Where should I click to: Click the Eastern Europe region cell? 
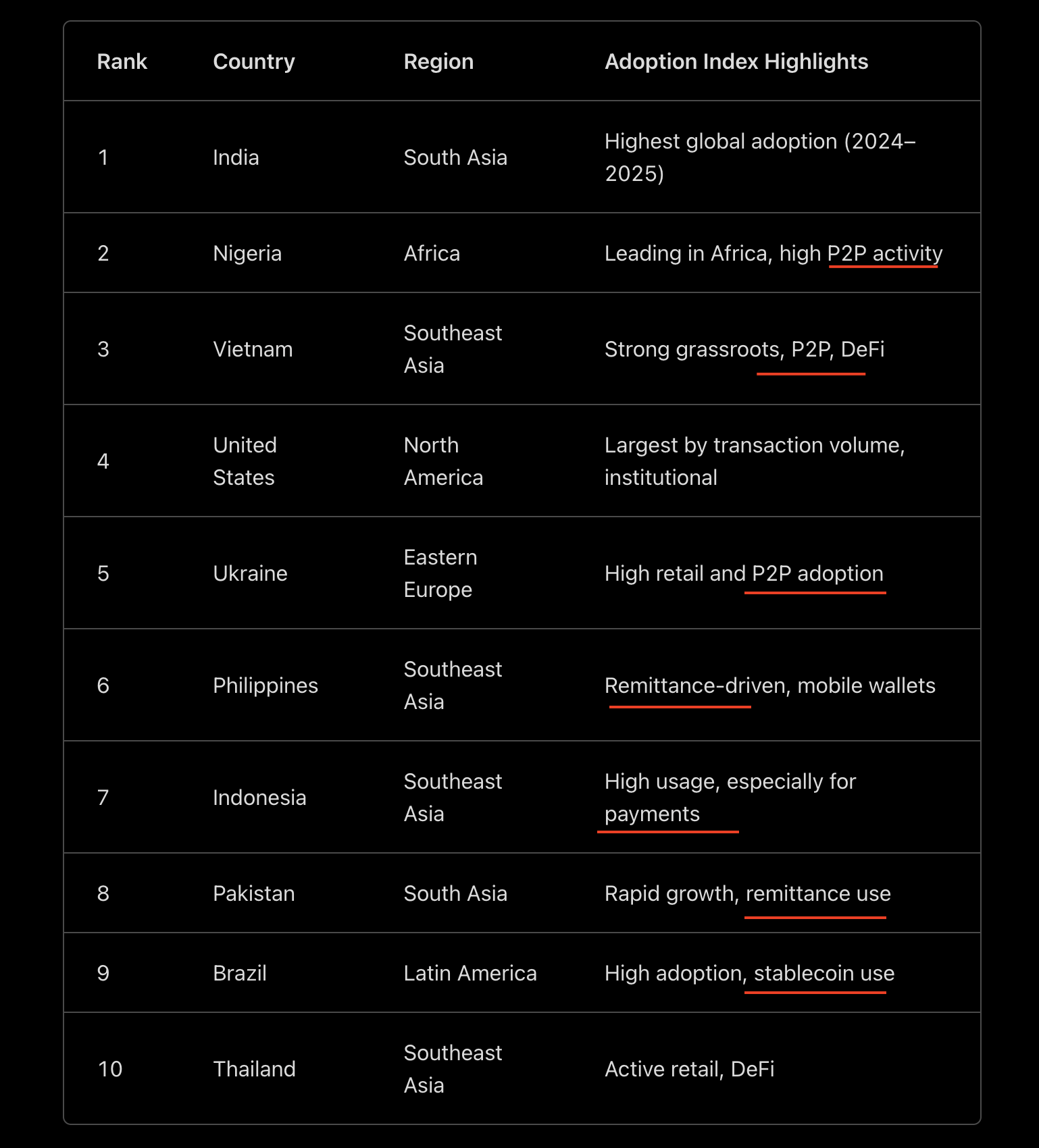pos(440,573)
